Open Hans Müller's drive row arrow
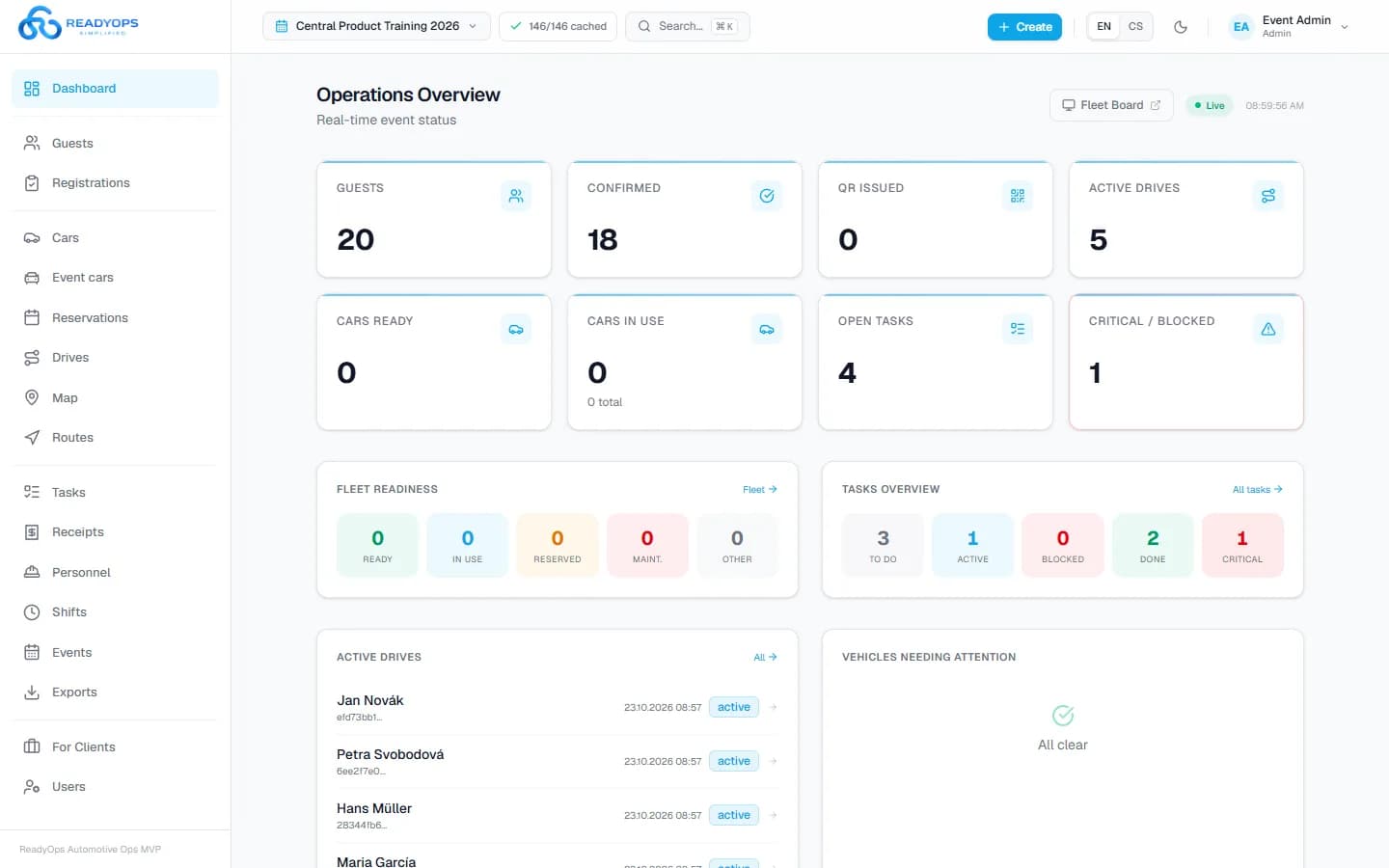 [x=774, y=815]
